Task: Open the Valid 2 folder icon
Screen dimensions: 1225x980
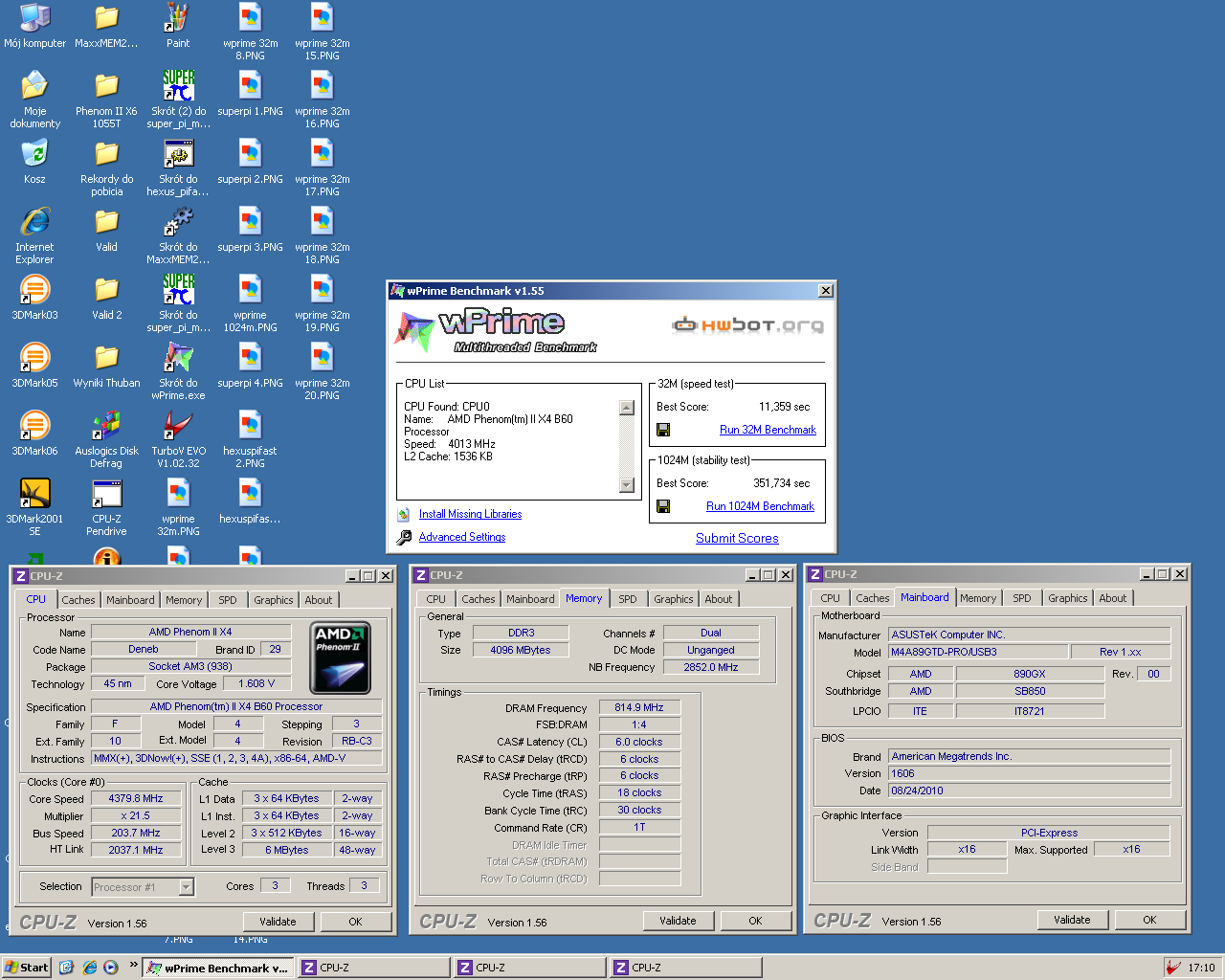Action: pyautogui.click(x=106, y=289)
